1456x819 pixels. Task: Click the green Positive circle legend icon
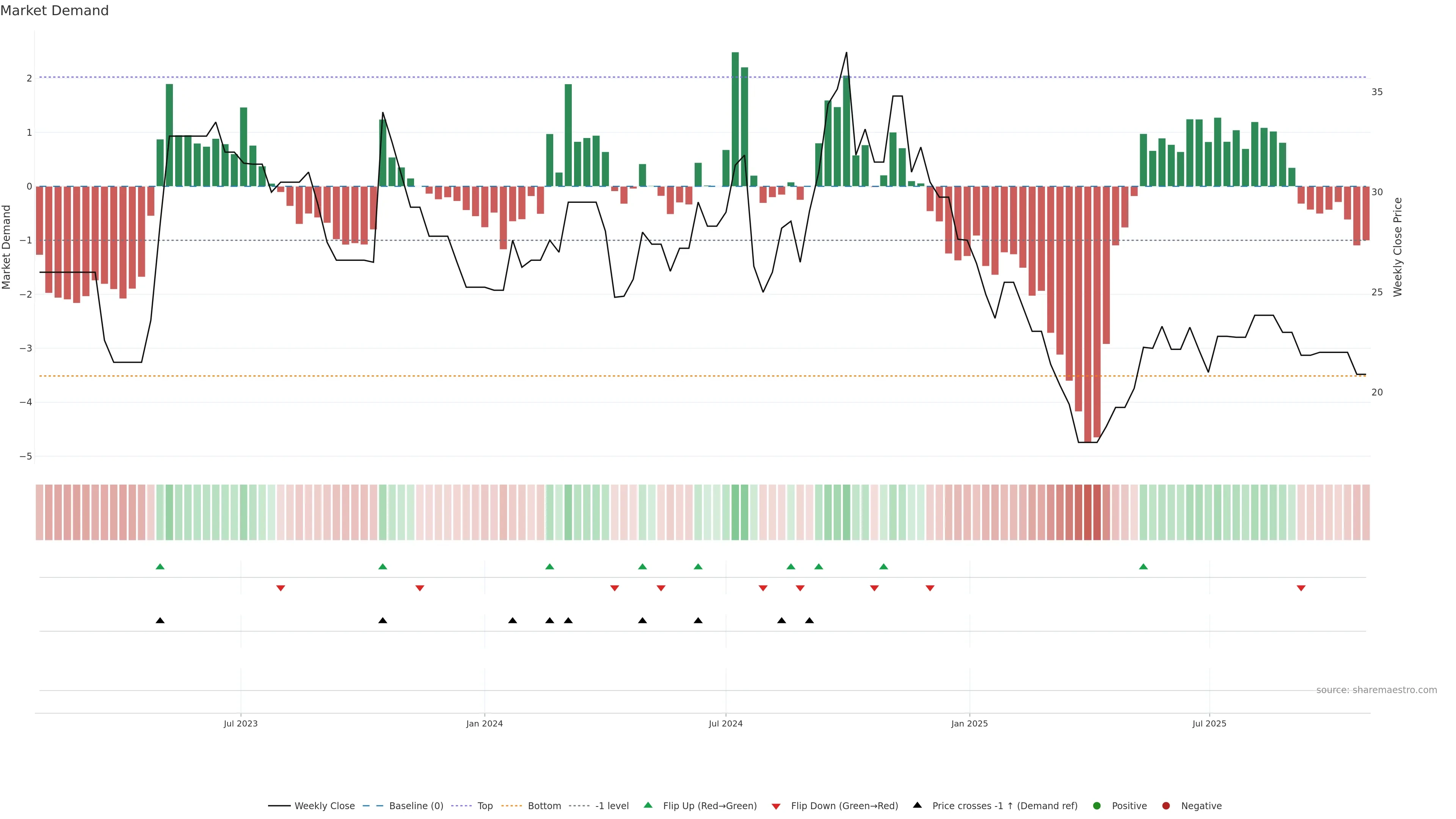(x=1097, y=805)
